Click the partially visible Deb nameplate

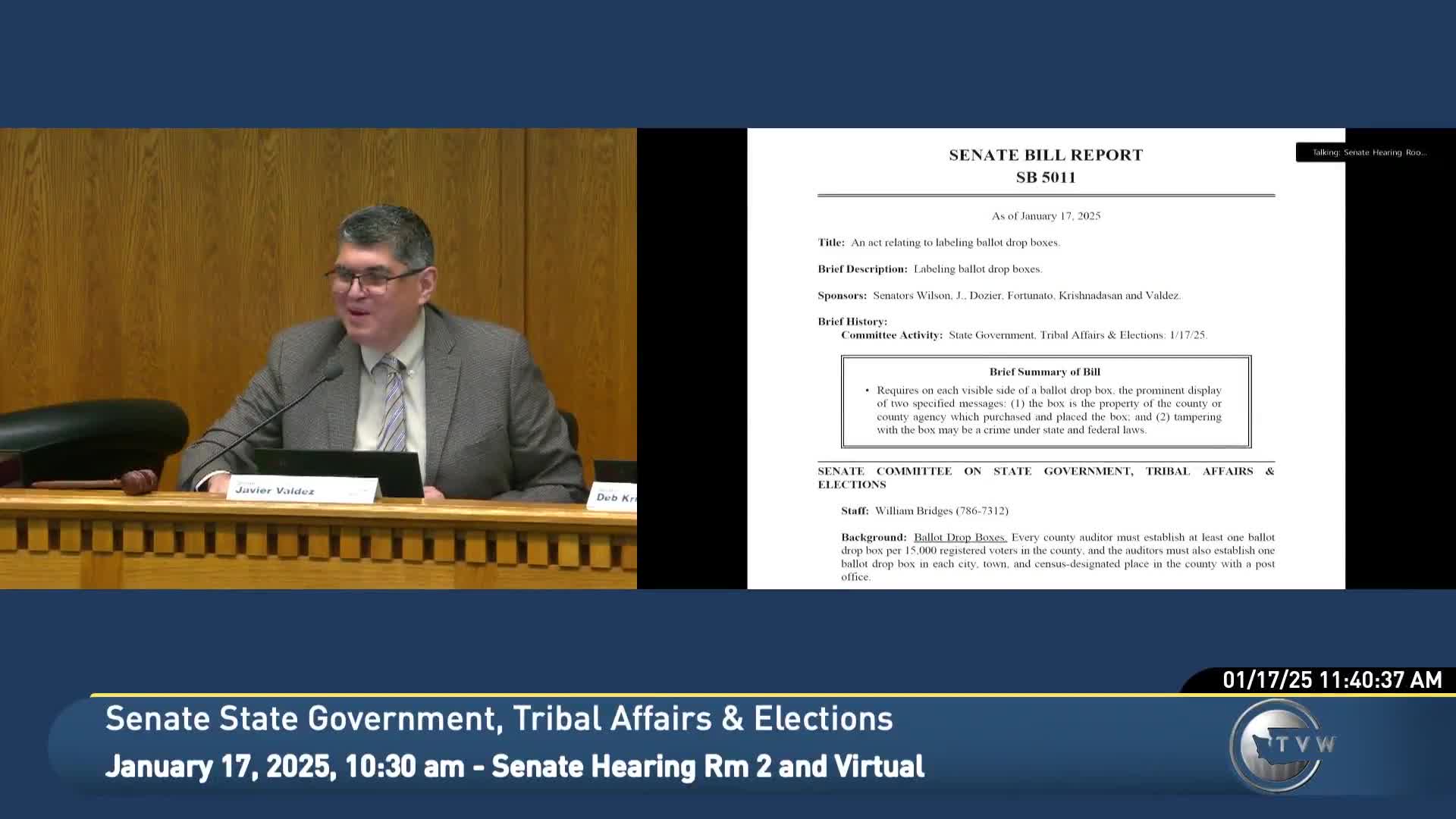613,497
